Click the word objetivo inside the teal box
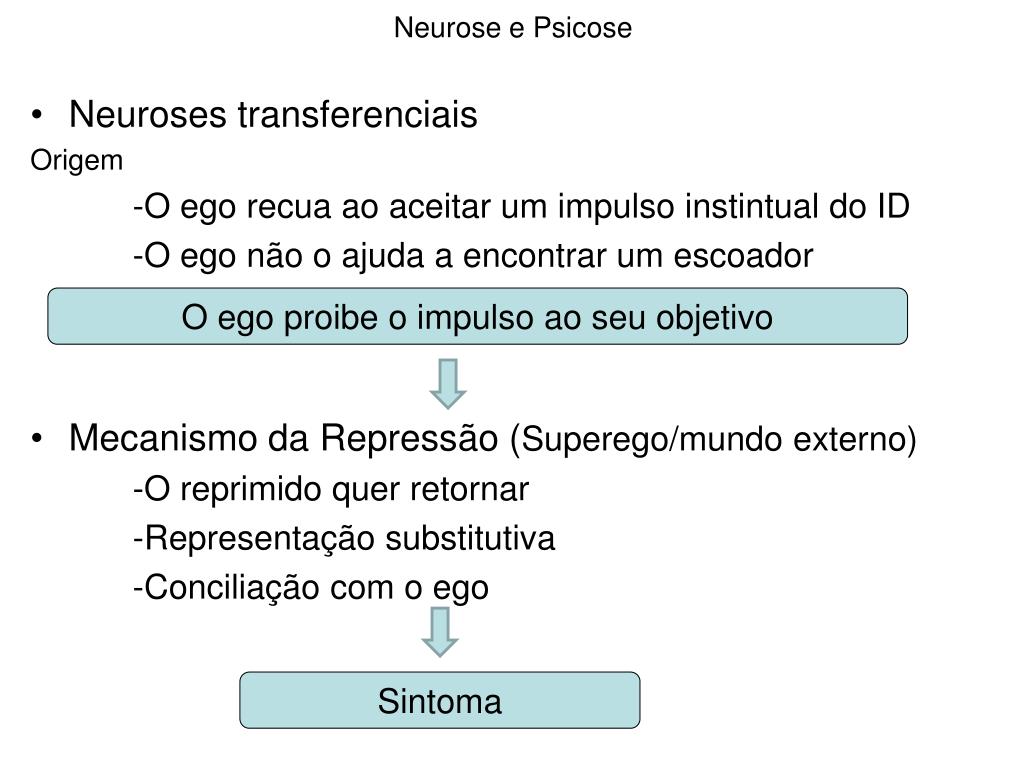The height and width of the screenshot is (768, 1024). (714, 318)
